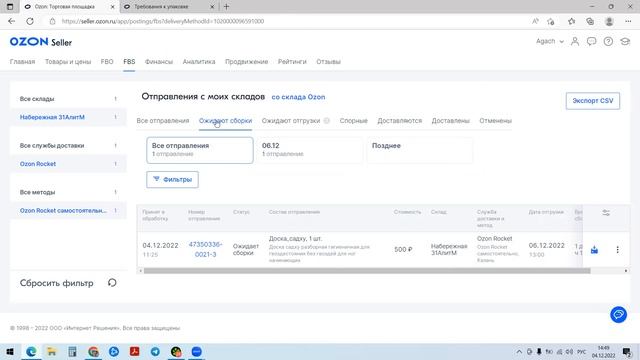The height and width of the screenshot is (360, 640).
Task: Open the browser profile avatar
Action: coord(609,21)
